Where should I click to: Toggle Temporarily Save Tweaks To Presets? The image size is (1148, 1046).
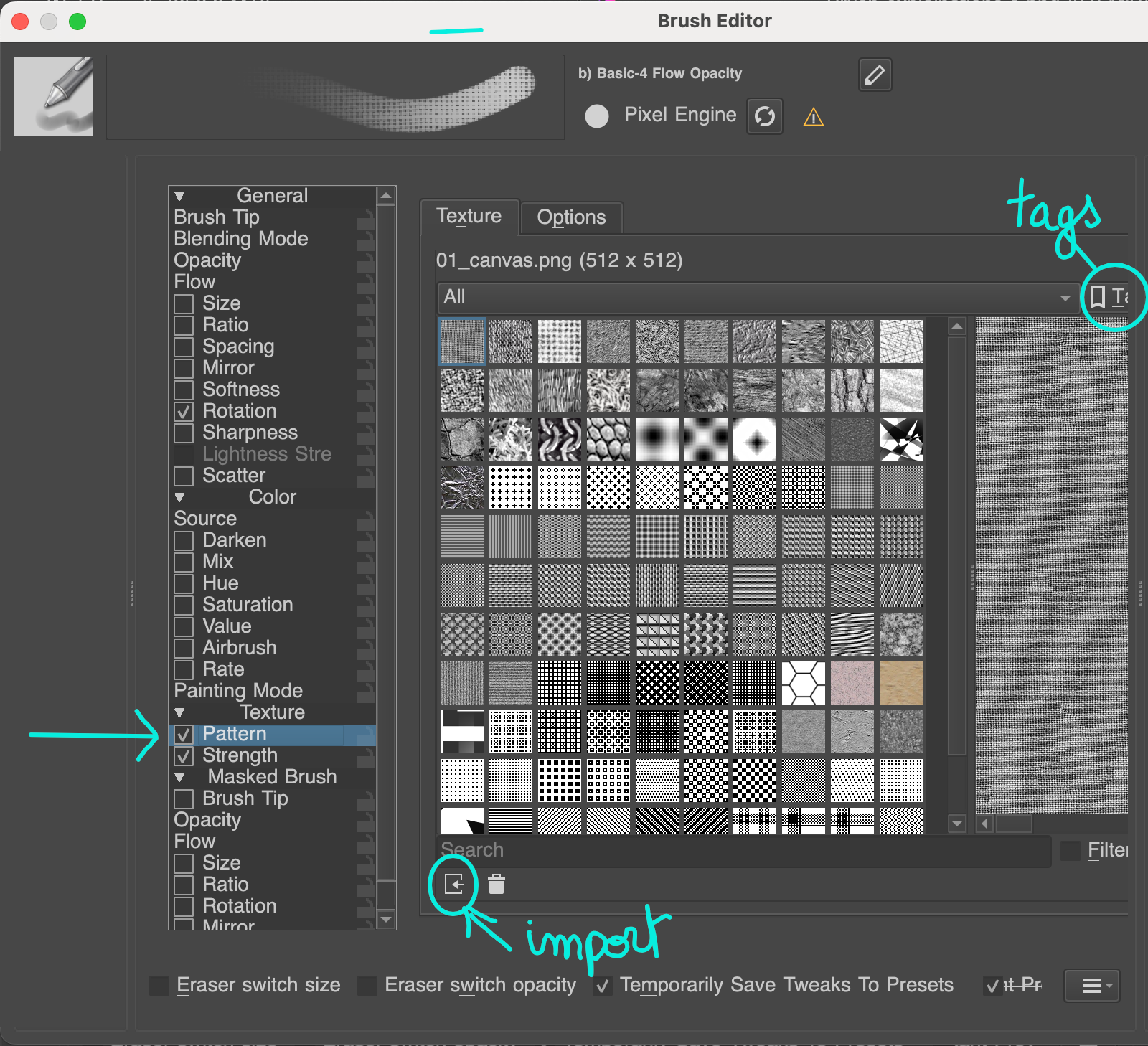click(x=603, y=986)
